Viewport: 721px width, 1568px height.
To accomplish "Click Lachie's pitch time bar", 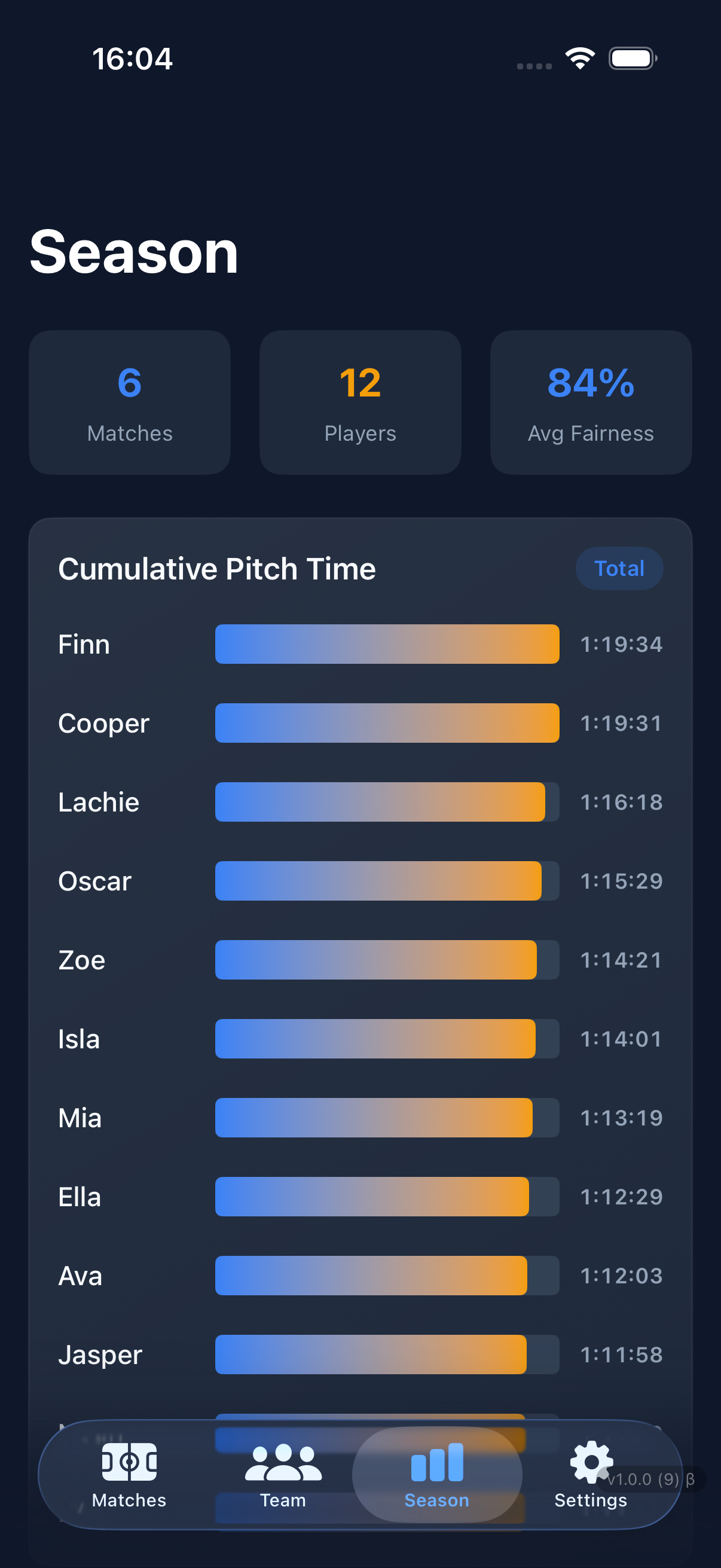I will click(380, 802).
